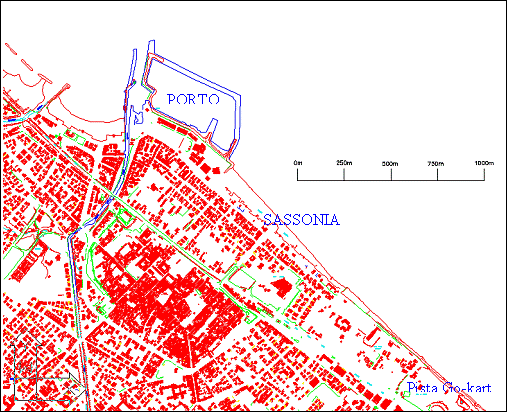The width and height of the screenshot is (507, 412).
Task: Select the SASSONIA district label
Action: click(x=302, y=220)
